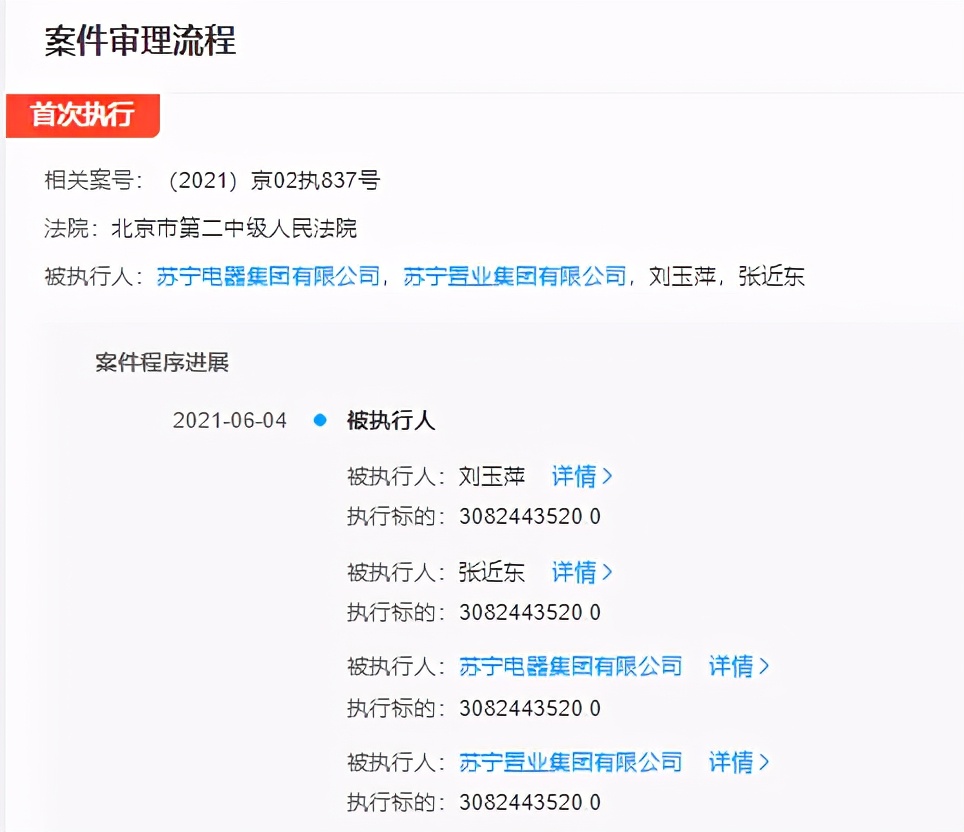The height and width of the screenshot is (832, 964).
Task: Click the 案件程序进展 section title
Action: pos(162,362)
